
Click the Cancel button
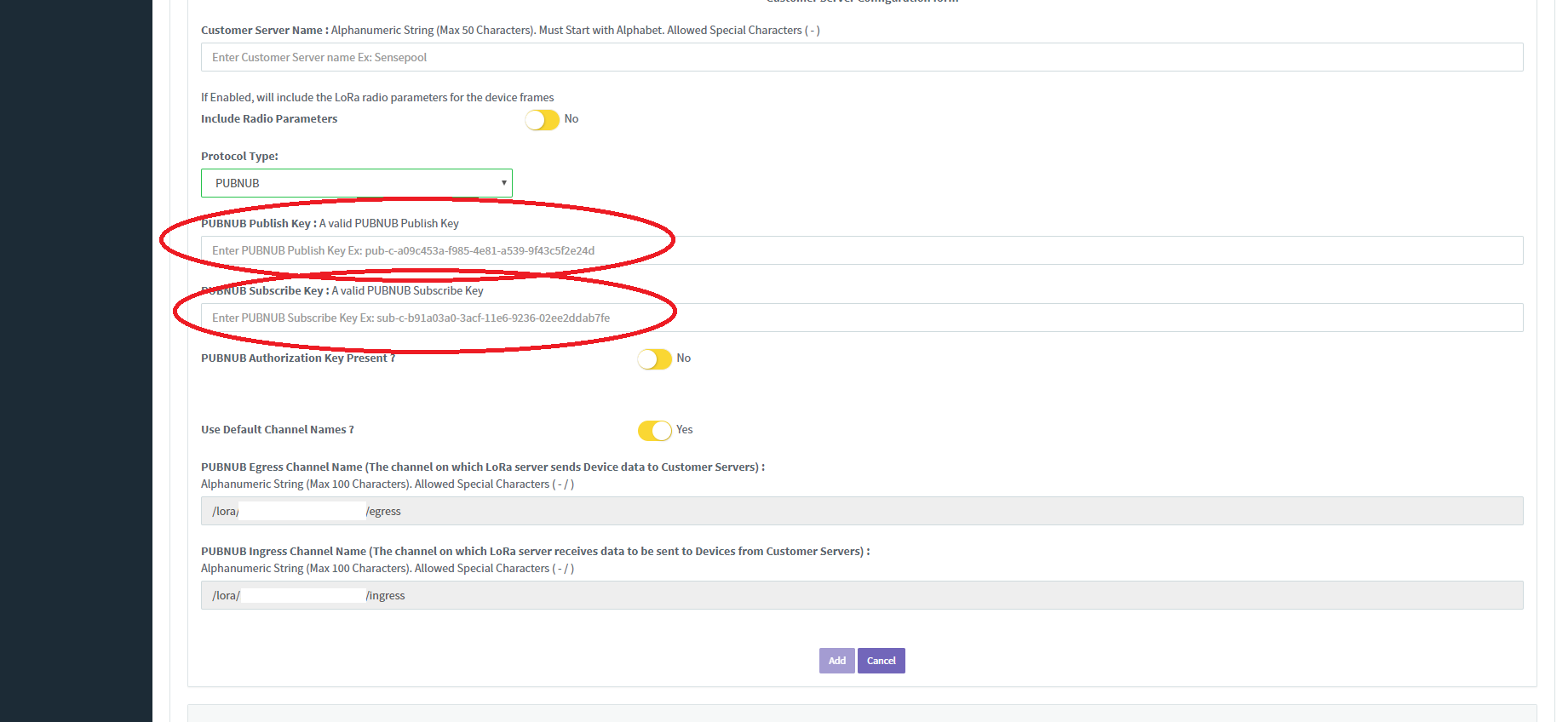881,661
